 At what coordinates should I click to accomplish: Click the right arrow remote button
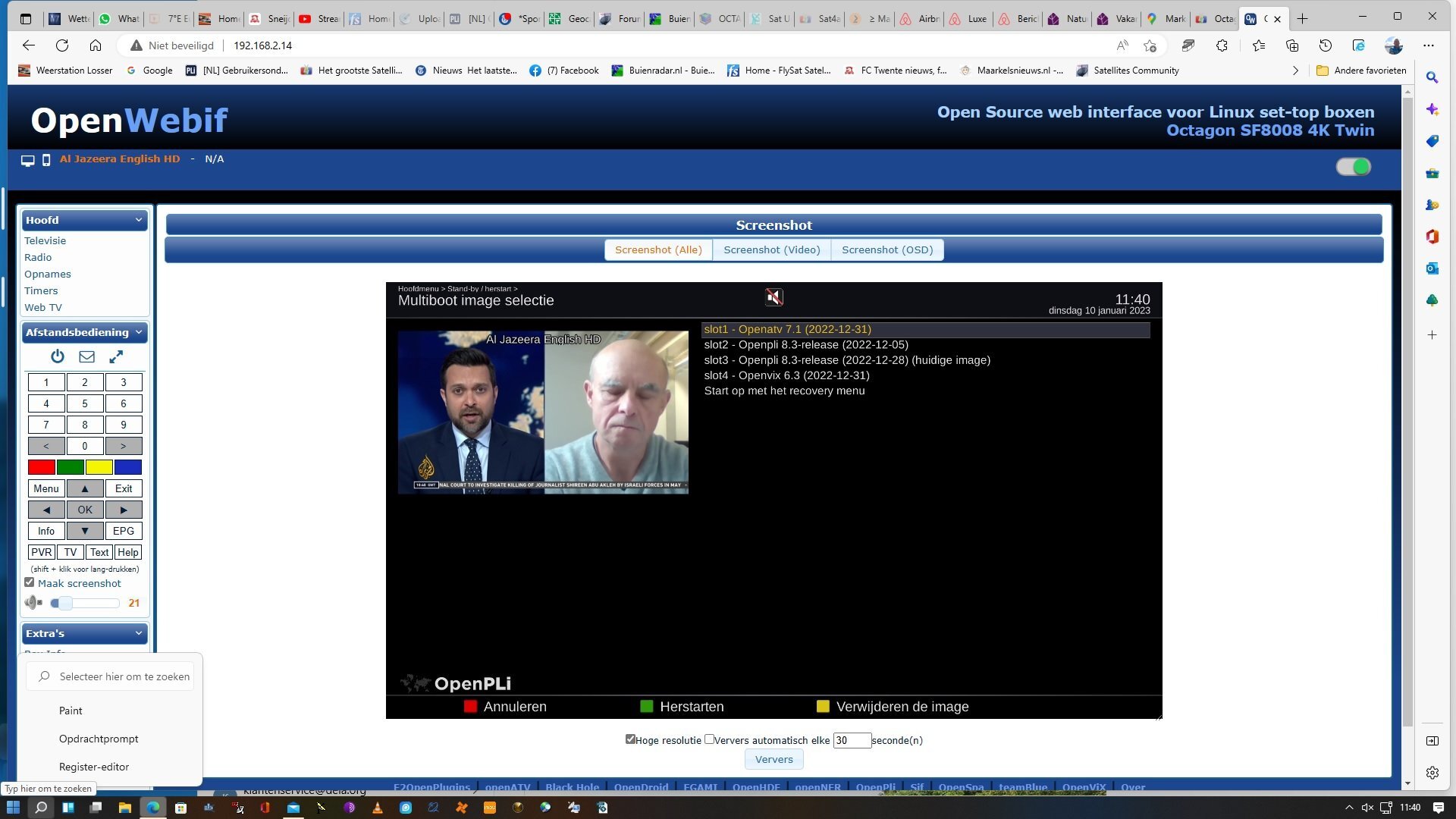(x=124, y=510)
